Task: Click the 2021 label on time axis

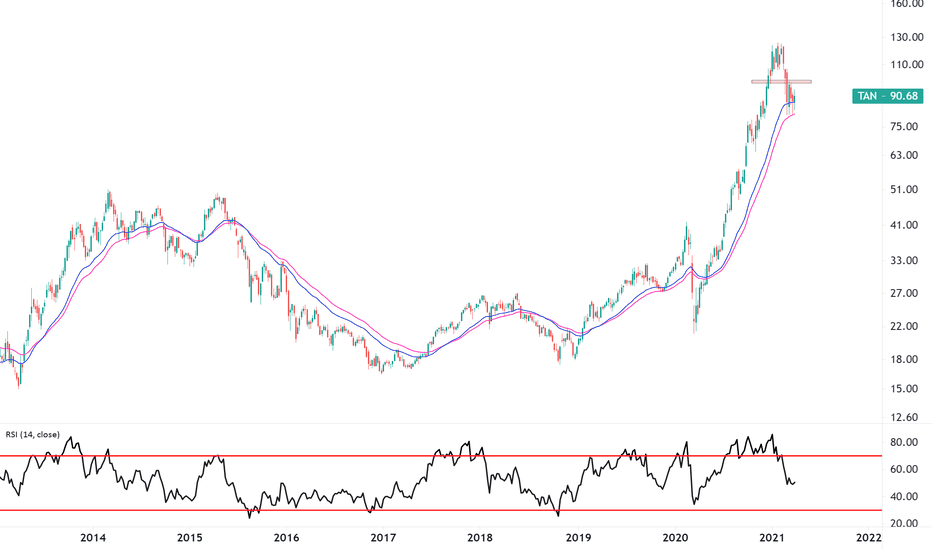Action: click(x=772, y=538)
